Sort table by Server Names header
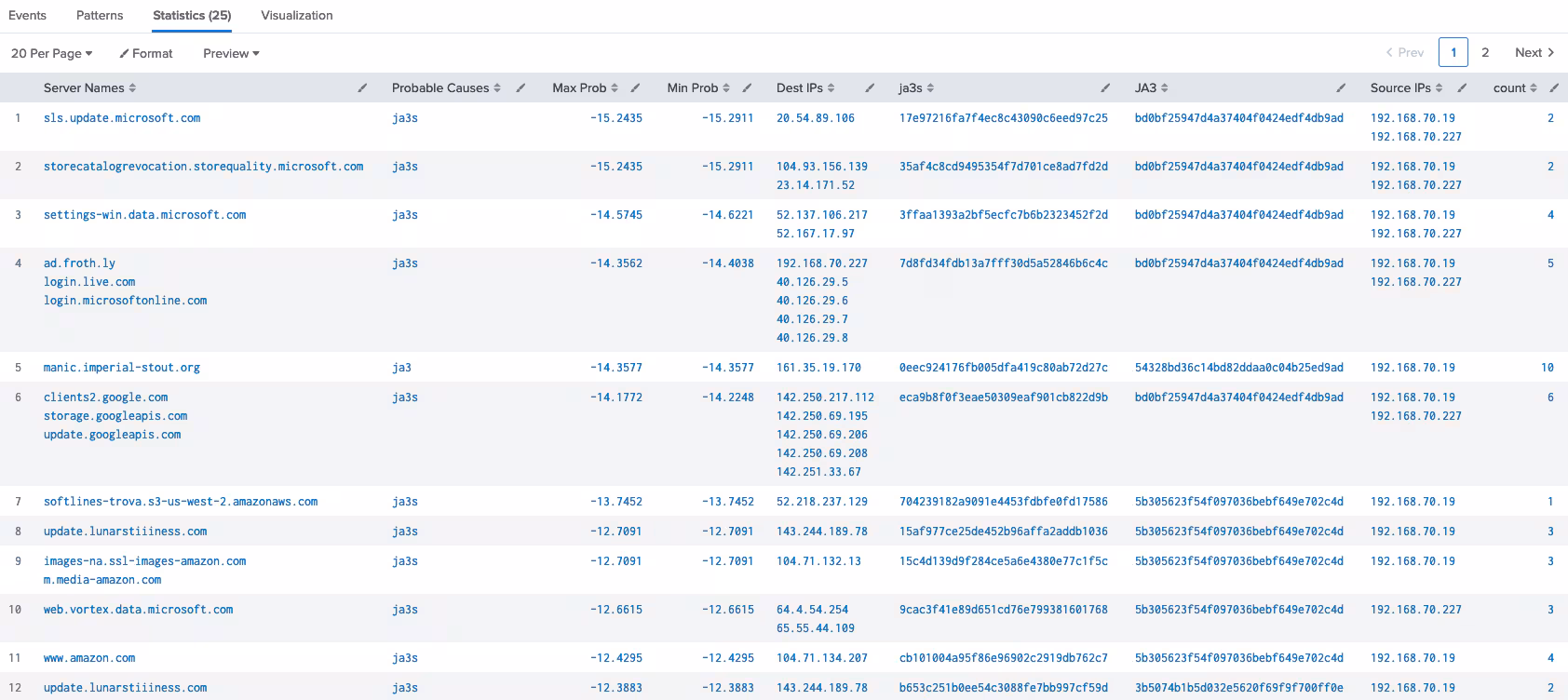This screenshot has height=700, width=1568. point(89,88)
